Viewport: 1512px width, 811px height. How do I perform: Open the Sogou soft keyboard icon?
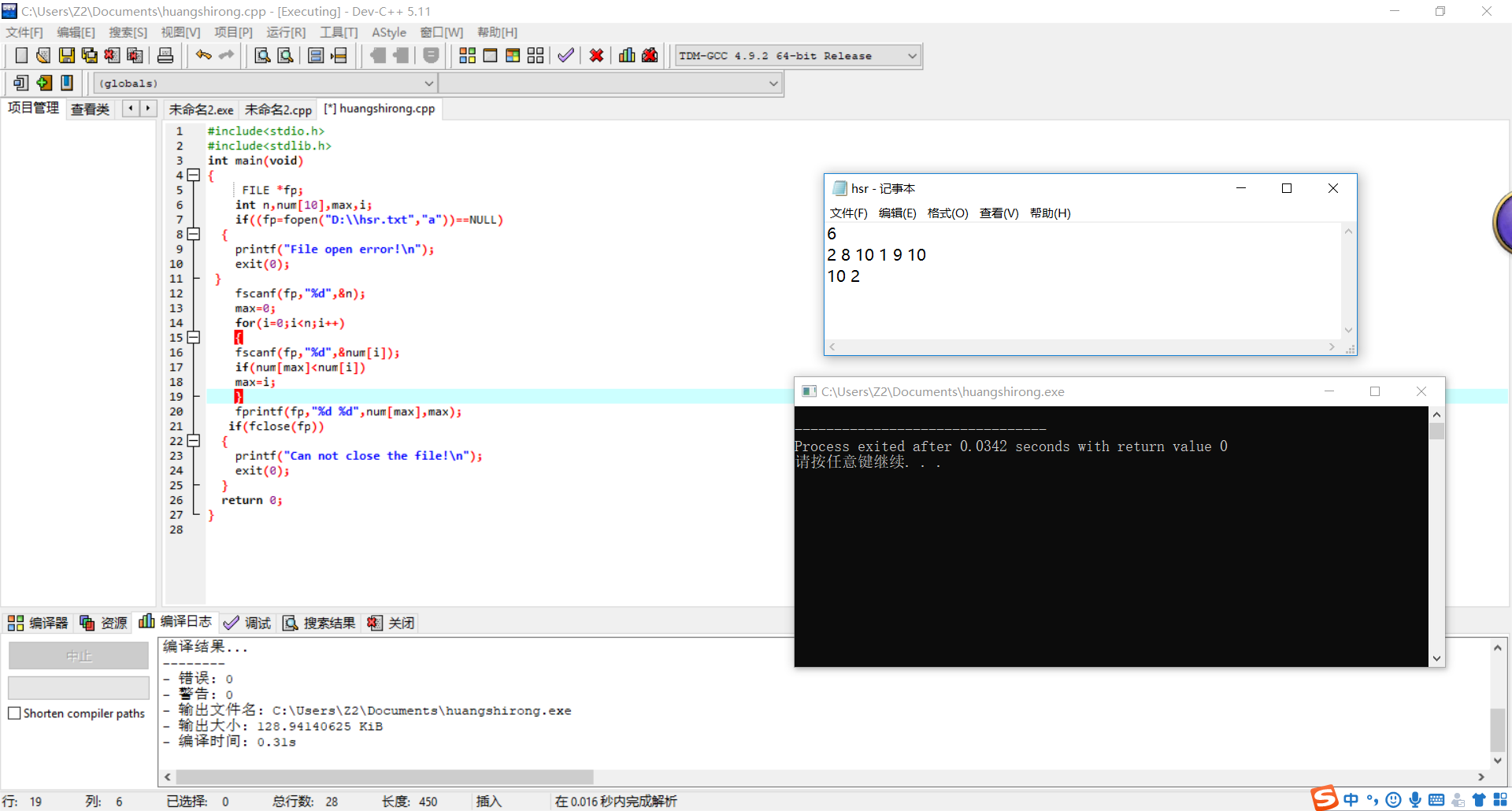pyautogui.click(x=1436, y=800)
